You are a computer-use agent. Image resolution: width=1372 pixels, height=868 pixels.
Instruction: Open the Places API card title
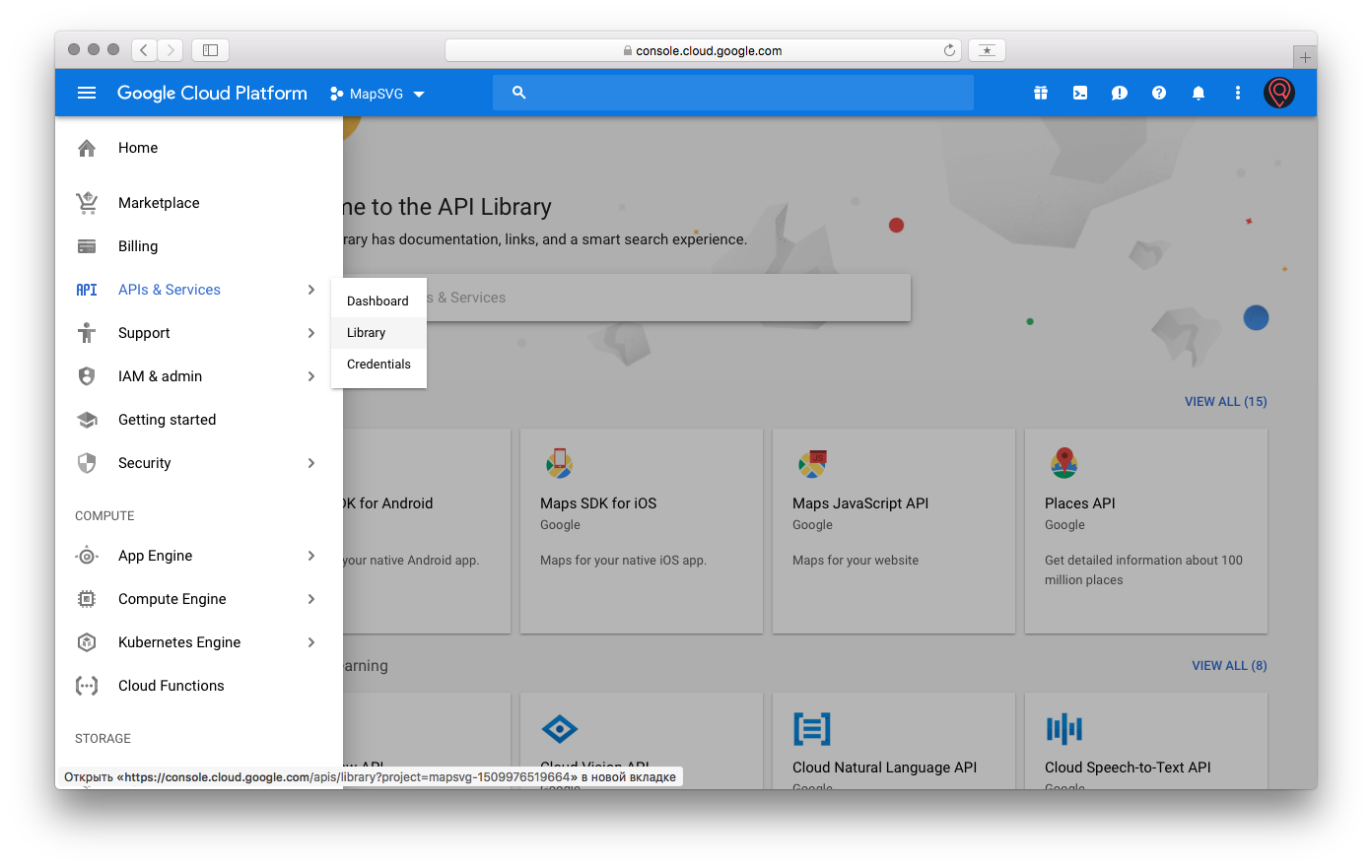point(1080,503)
